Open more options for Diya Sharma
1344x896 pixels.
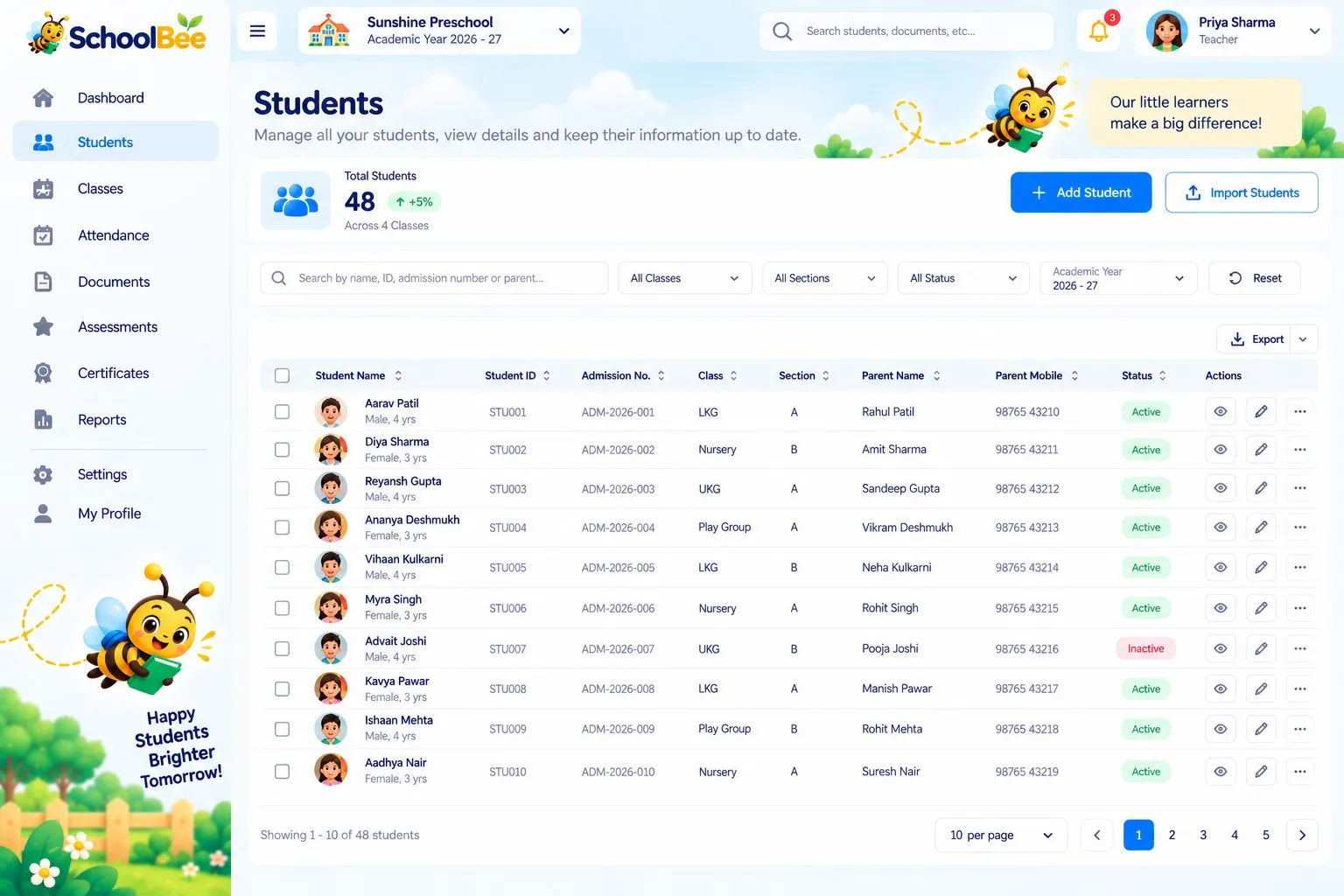pos(1300,450)
